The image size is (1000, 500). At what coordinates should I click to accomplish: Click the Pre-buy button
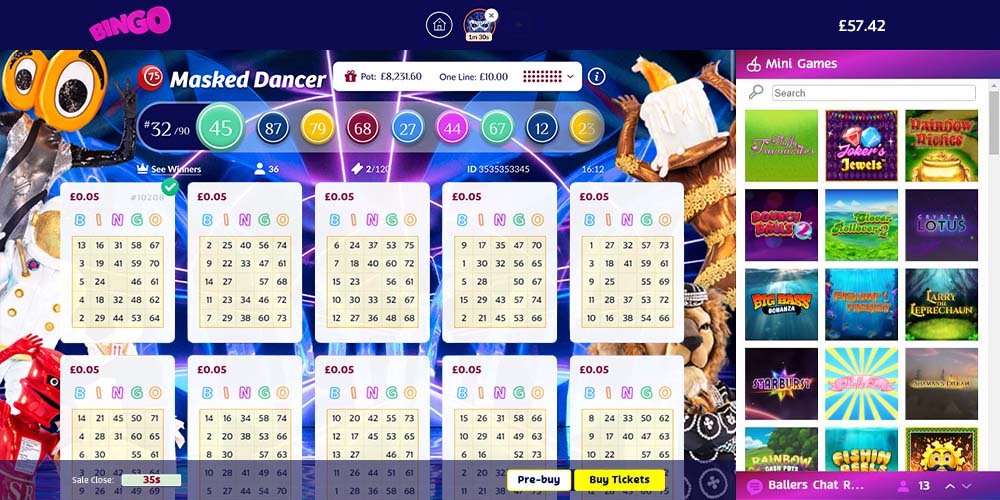539,480
